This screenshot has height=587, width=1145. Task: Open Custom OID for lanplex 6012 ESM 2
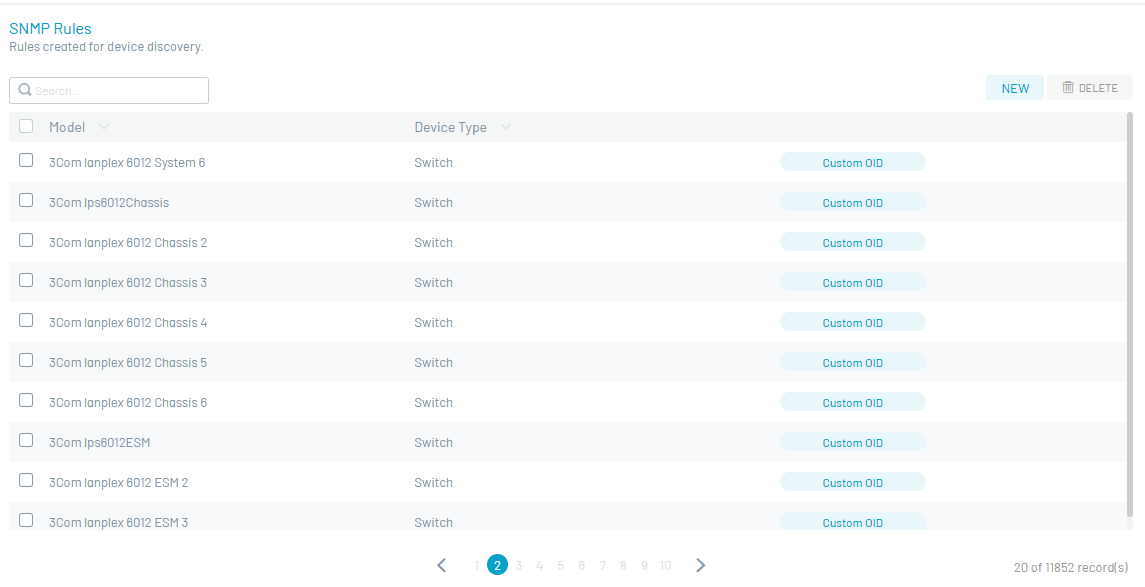click(x=853, y=482)
